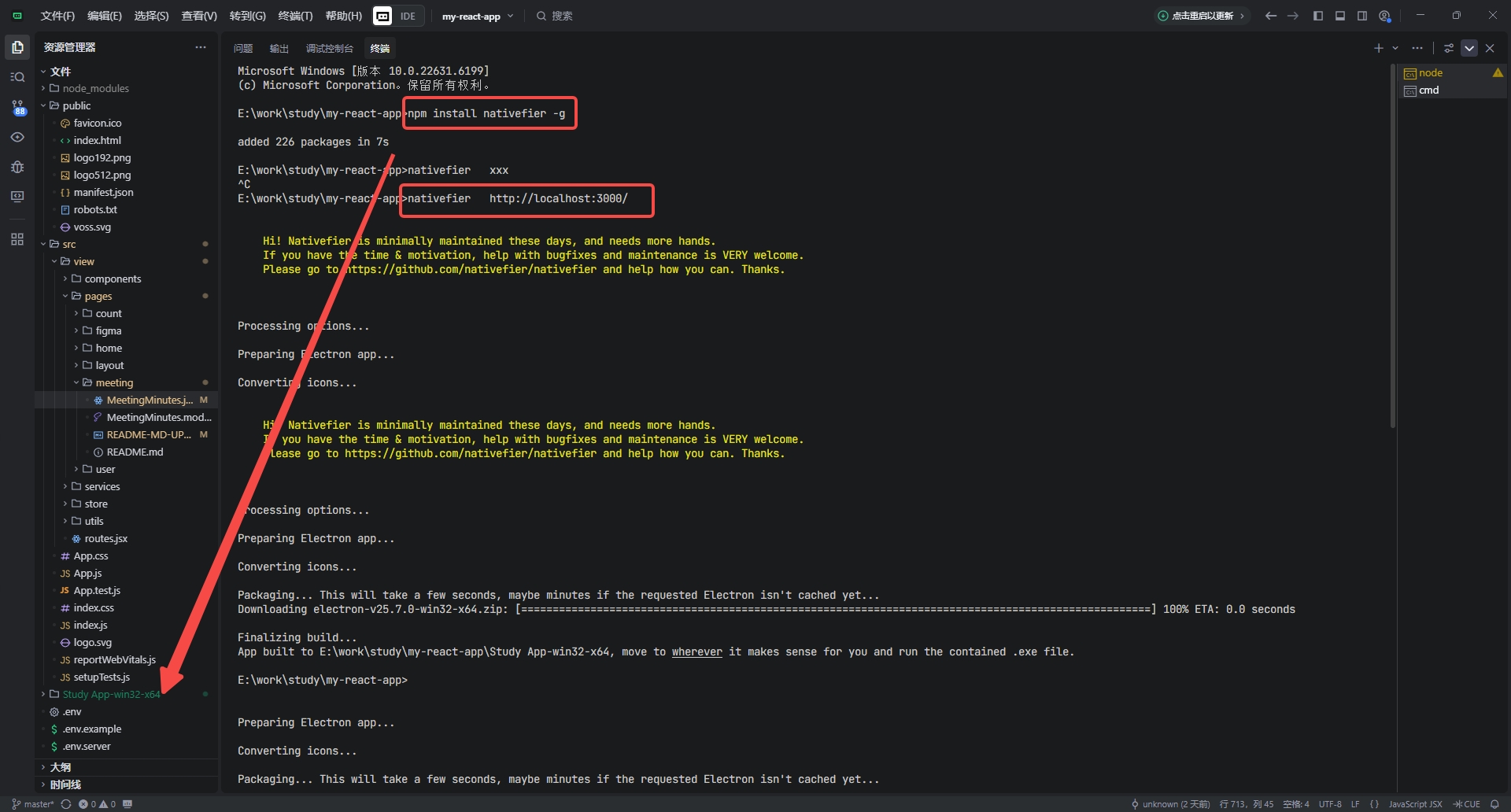Viewport: 1511px width, 812px height.
Task: Open the Extensions view in the activity bar
Action: (x=17, y=239)
